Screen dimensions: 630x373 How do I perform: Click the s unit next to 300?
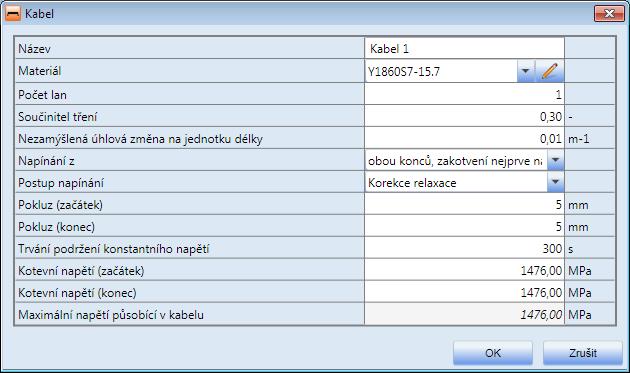tap(571, 249)
